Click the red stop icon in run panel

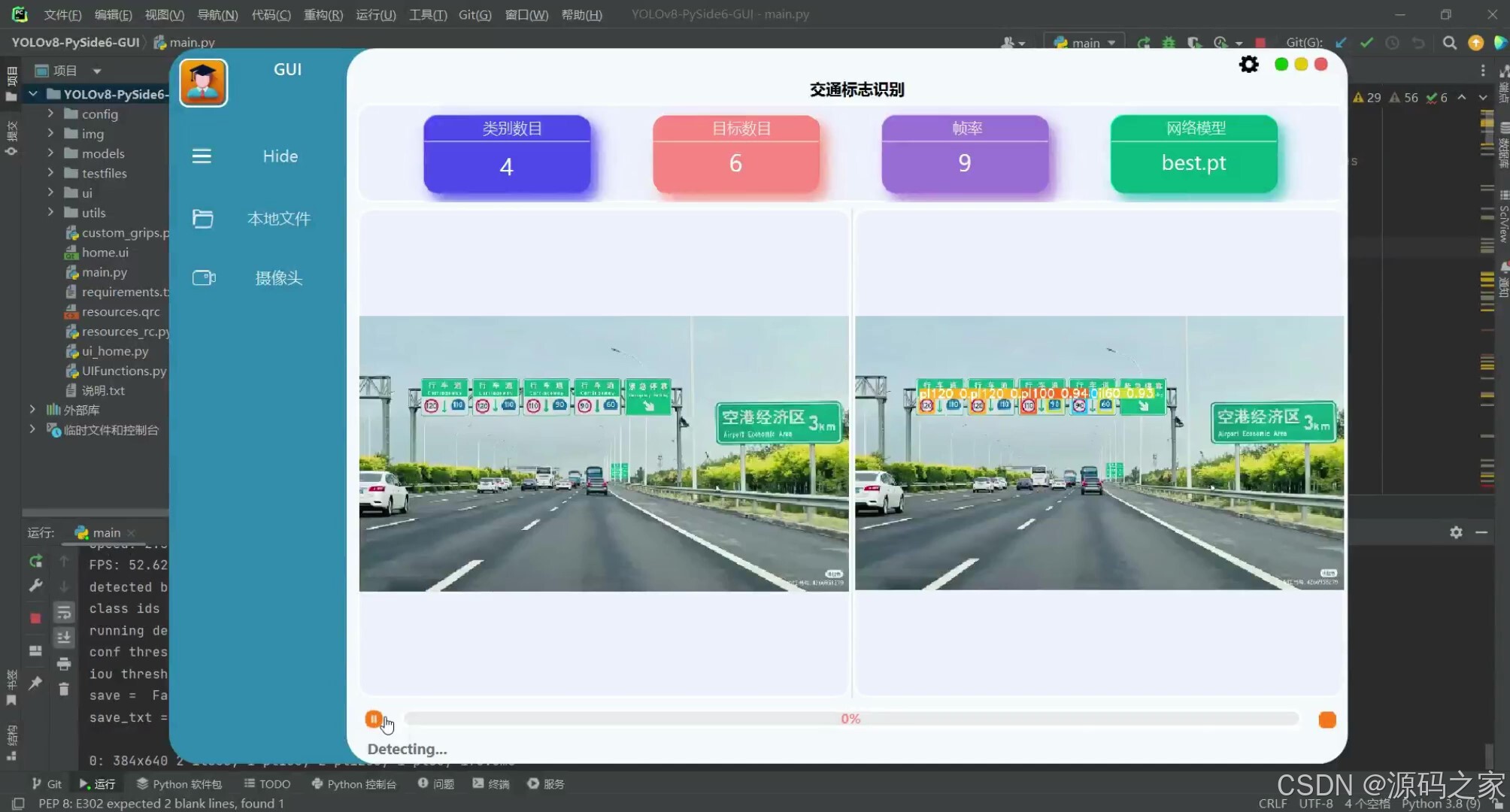coord(35,618)
